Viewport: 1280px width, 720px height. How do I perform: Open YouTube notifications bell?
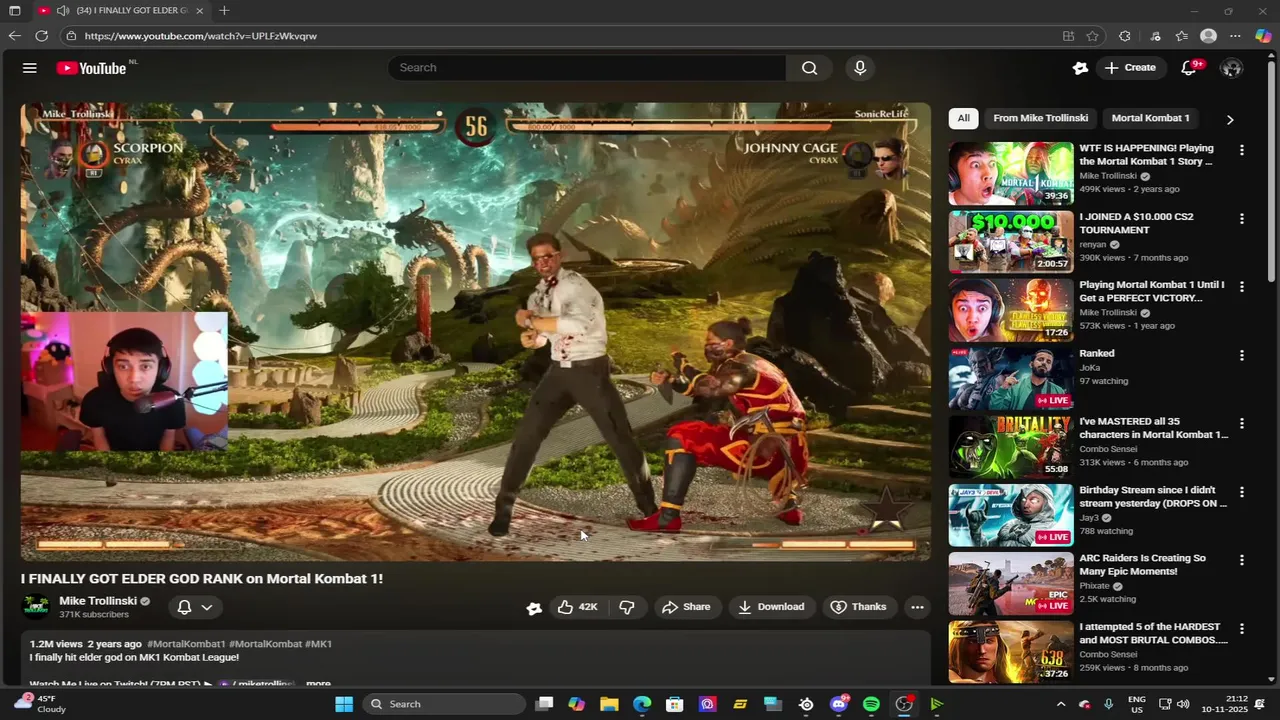click(1189, 68)
